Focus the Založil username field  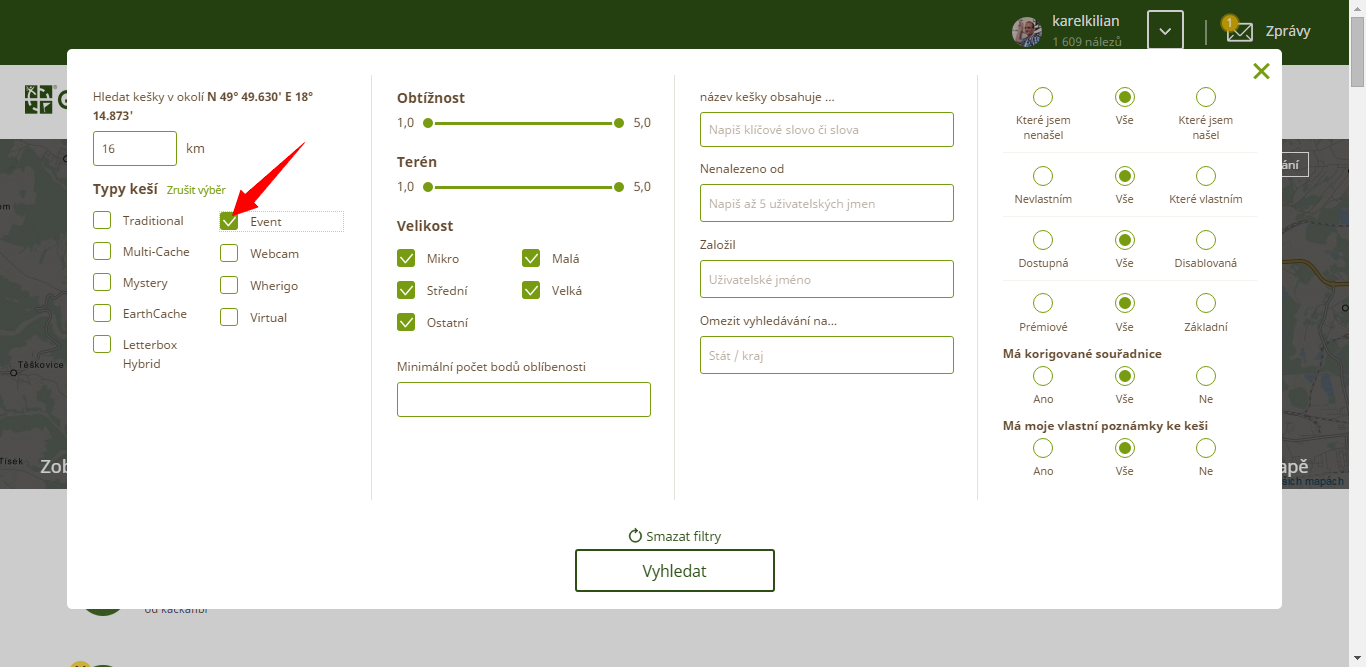(827, 279)
